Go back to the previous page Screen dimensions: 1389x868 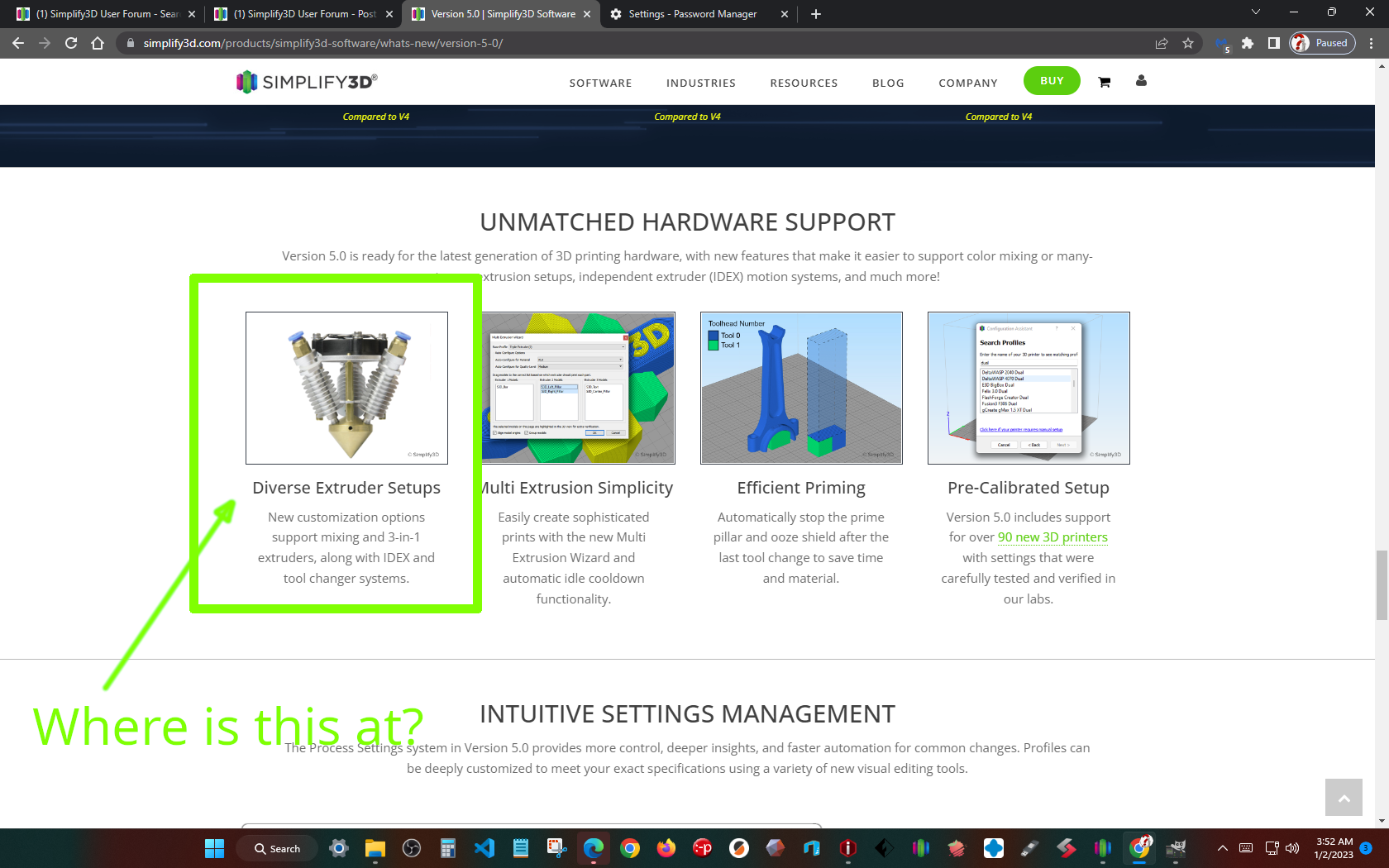pyautogui.click(x=18, y=43)
